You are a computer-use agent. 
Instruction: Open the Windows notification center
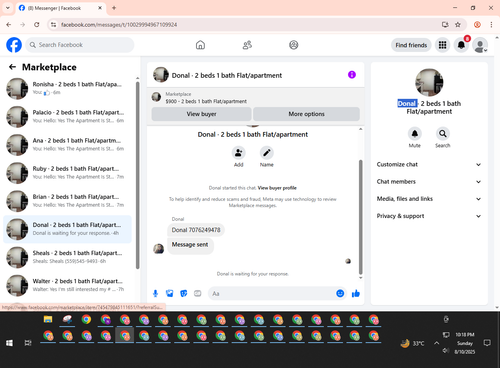[x=487, y=343]
